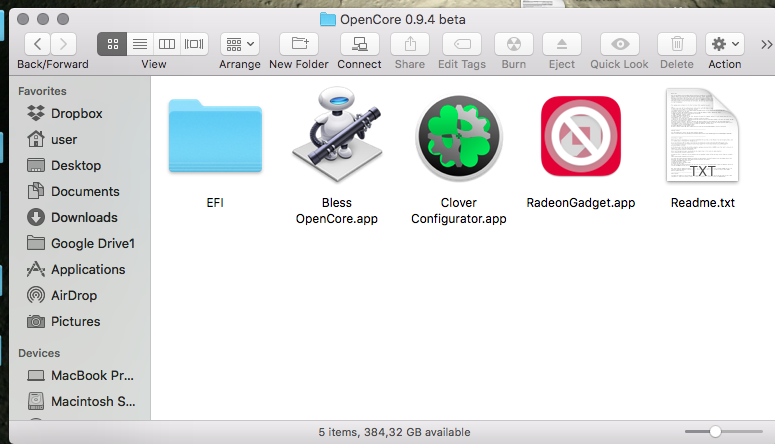This screenshot has width=775, height=444.
Task: Click the Burn disc toolbar icon
Action: coord(514,44)
